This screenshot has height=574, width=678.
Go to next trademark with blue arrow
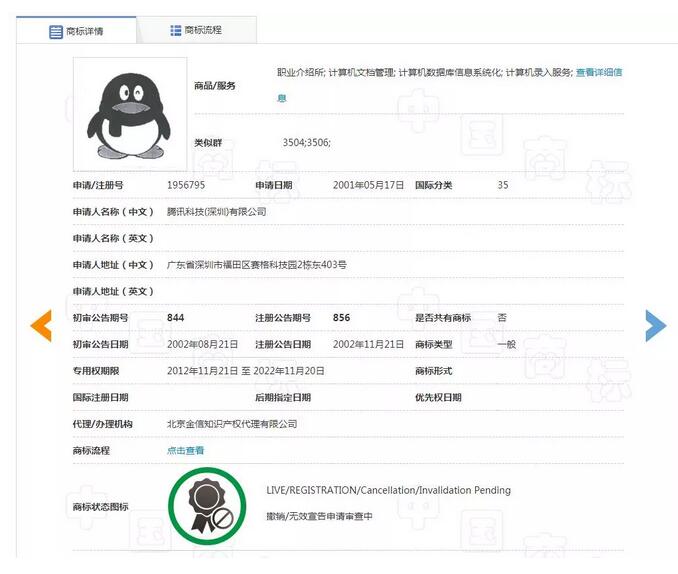tap(656, 326)
